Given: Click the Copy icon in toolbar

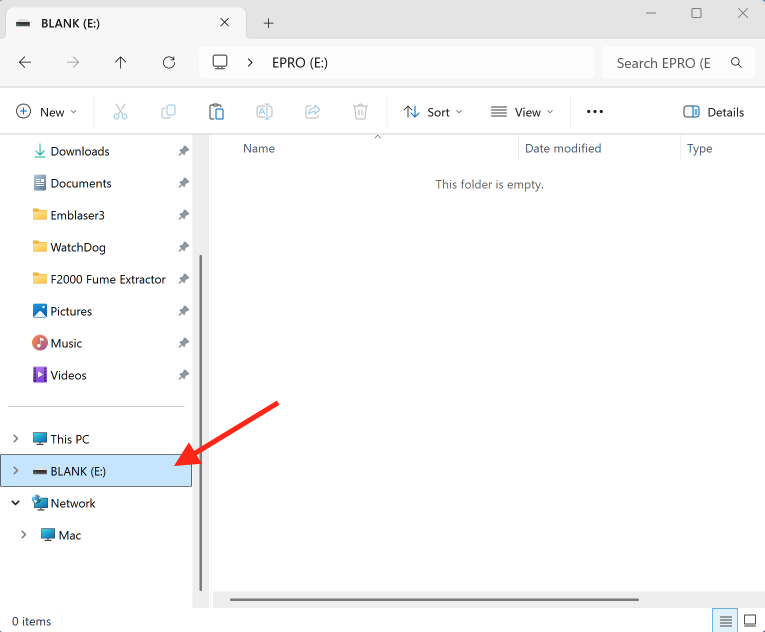Looking at the screenshot, I should [x=168, y=112].
